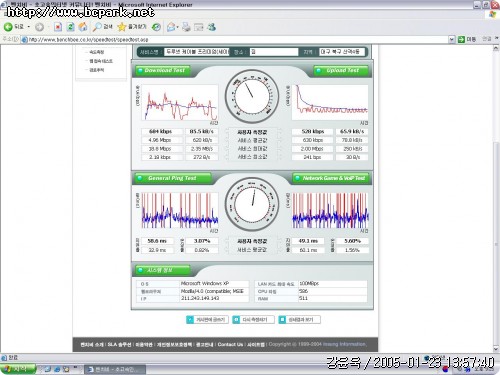Image resolution: width=500 pixels, height=375 pixels.
Task: Click the Mail envelope toolbar icon
Action: point(172,27)
